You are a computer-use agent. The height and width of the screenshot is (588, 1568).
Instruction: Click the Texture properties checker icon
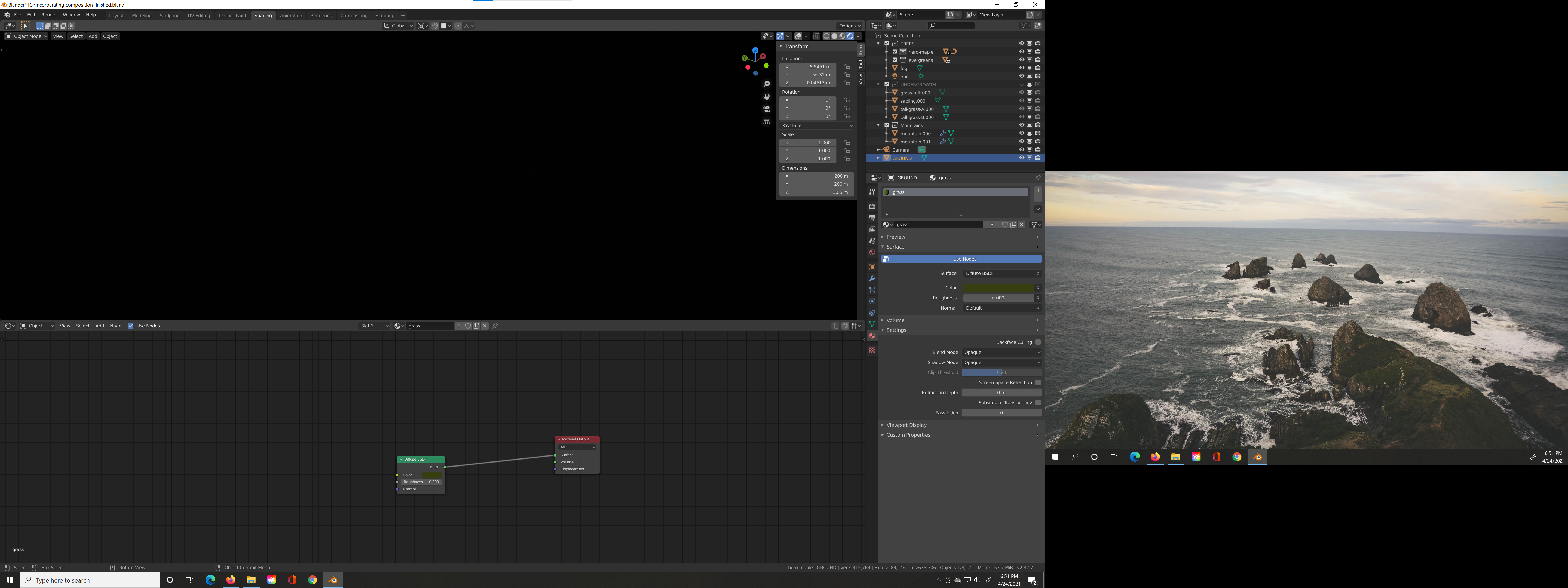click(872, 351)
